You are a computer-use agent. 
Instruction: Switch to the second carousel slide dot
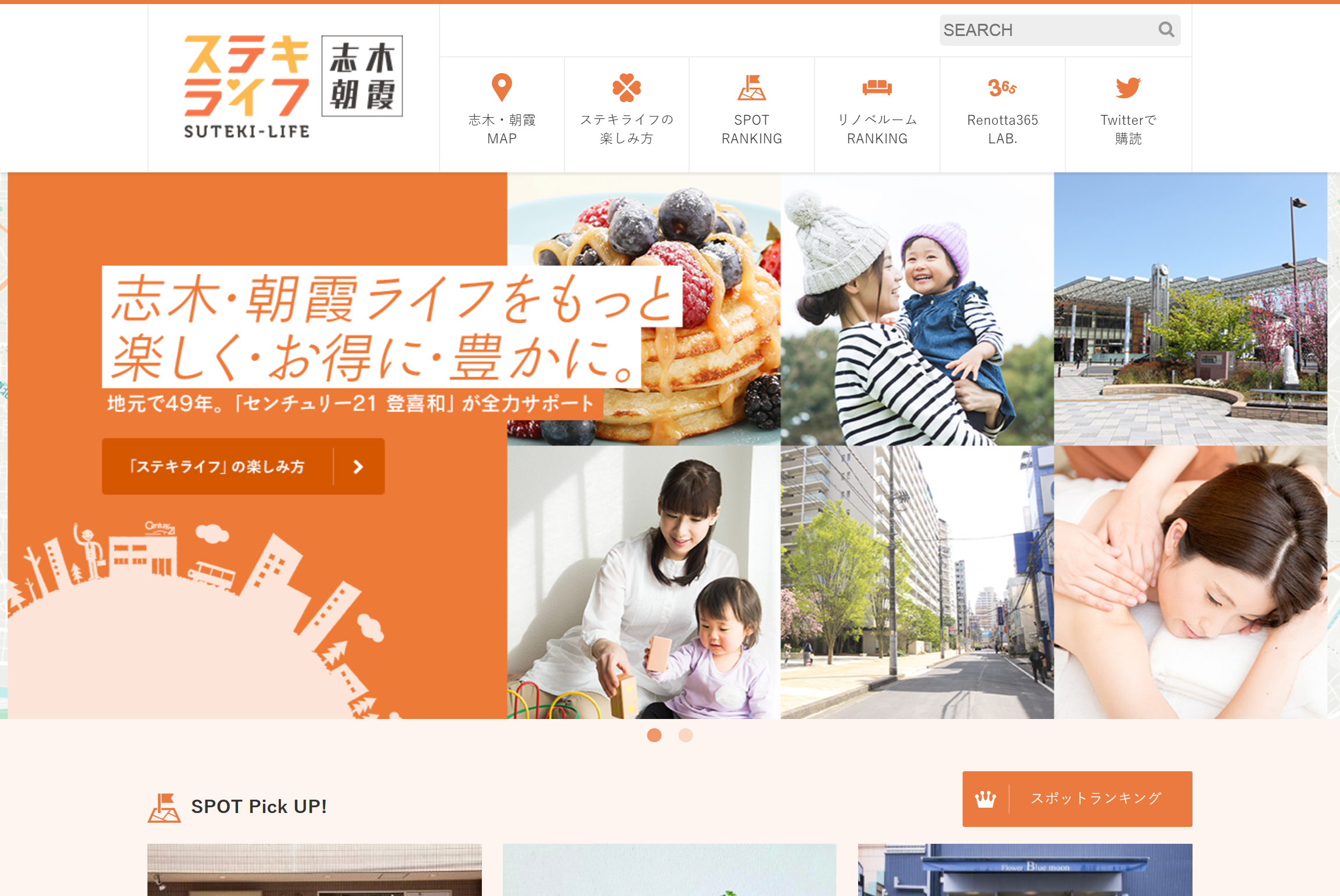686,735
